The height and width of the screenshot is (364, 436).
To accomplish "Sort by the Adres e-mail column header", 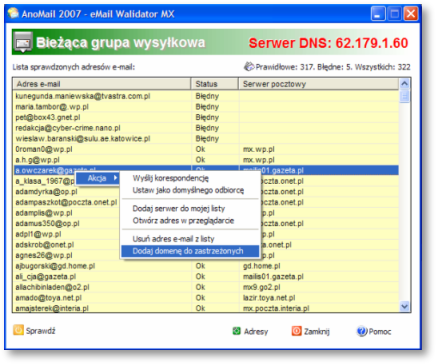I will click(x=102, y=84).
